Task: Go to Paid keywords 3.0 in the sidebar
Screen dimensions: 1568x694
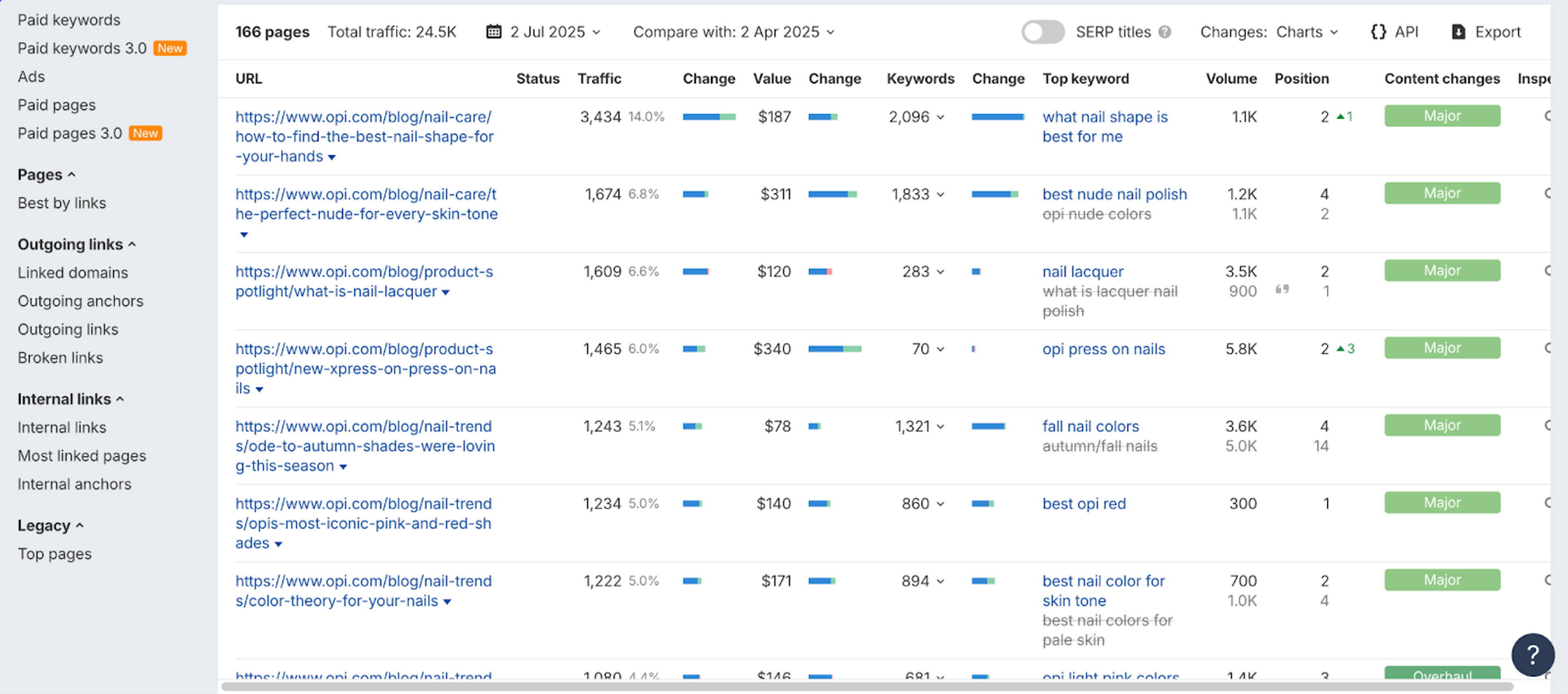Action: click(82, 48)
